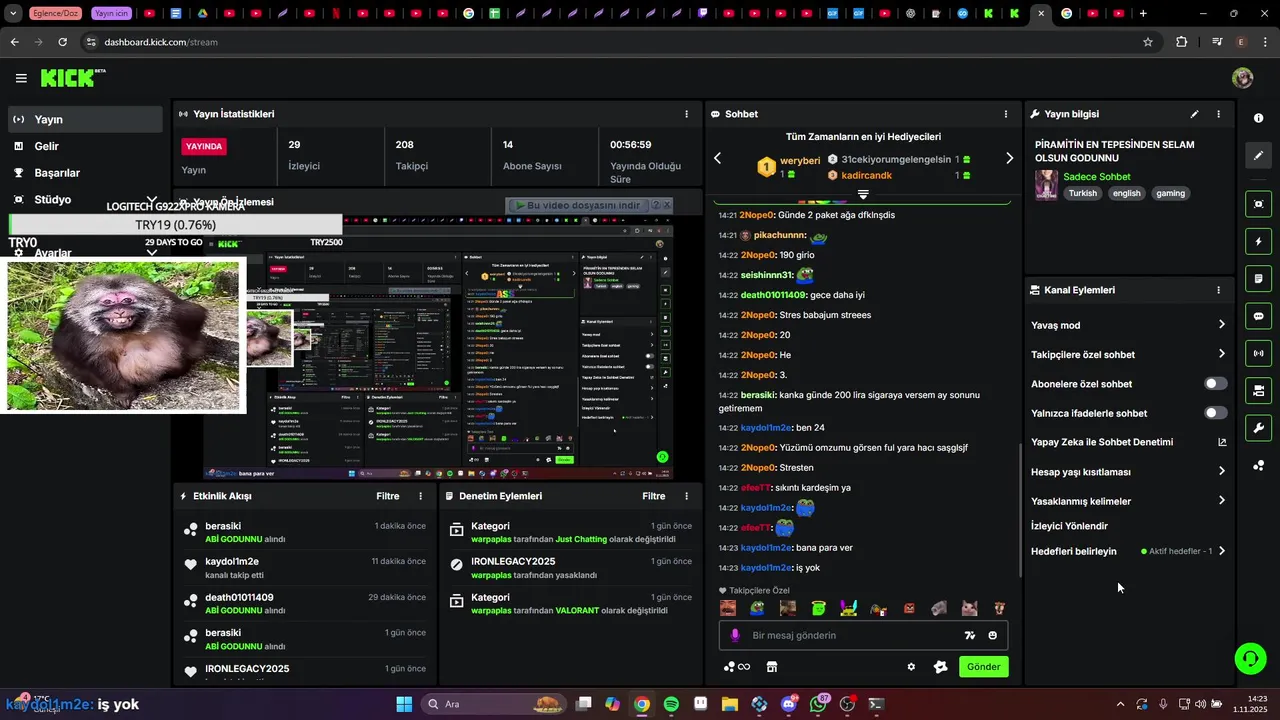1280x720 pixels.
Task: Toggle the channel actions camera widget icon
Action: pos(1258,390)
